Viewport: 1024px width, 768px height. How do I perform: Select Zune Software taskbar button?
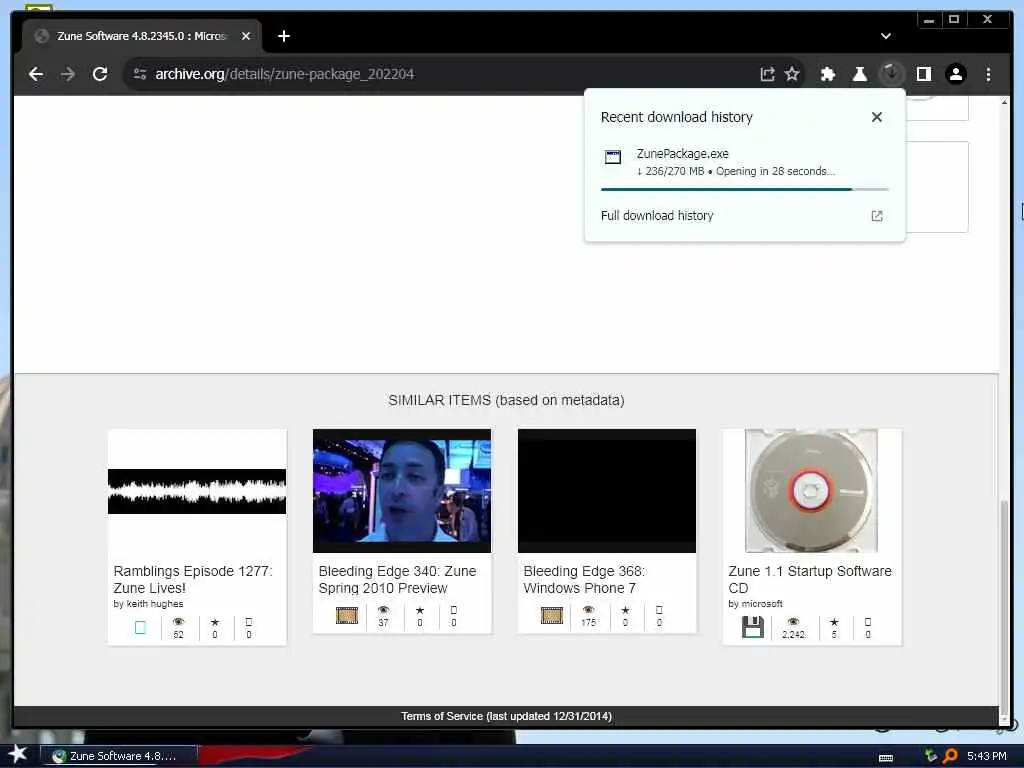click(x=119, y=756)
